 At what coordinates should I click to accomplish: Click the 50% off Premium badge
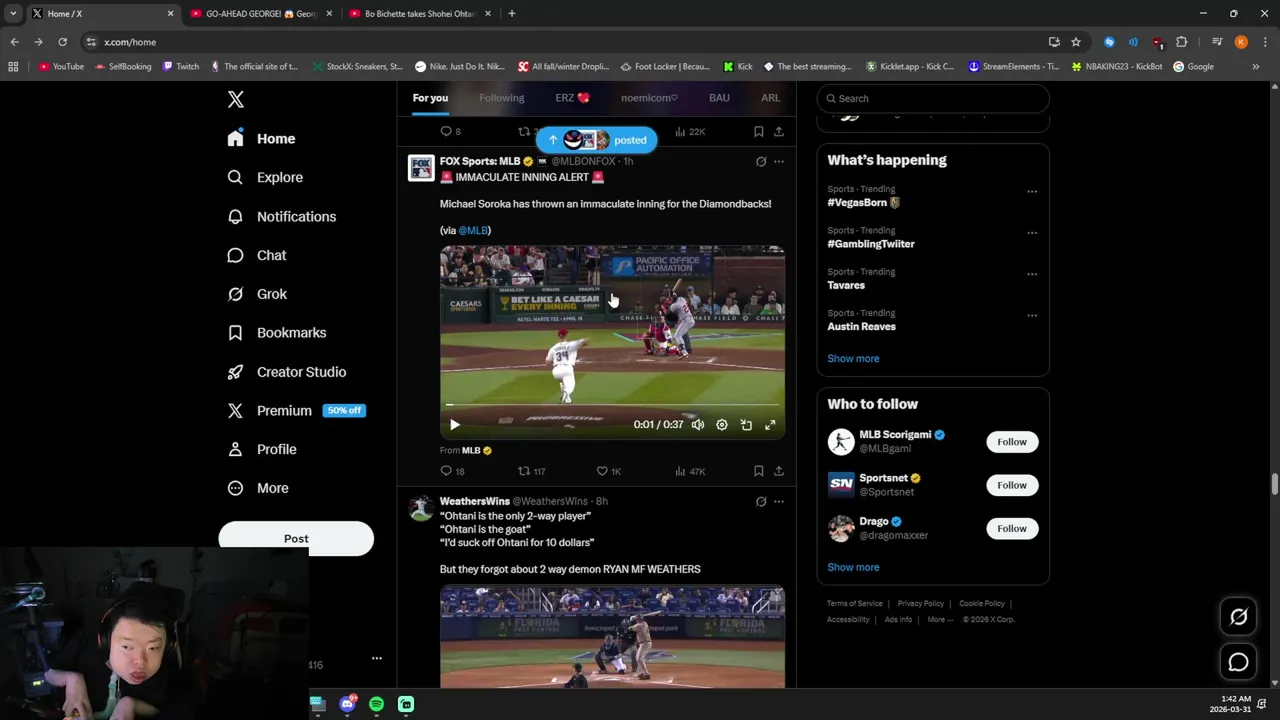tap(344, 410)
